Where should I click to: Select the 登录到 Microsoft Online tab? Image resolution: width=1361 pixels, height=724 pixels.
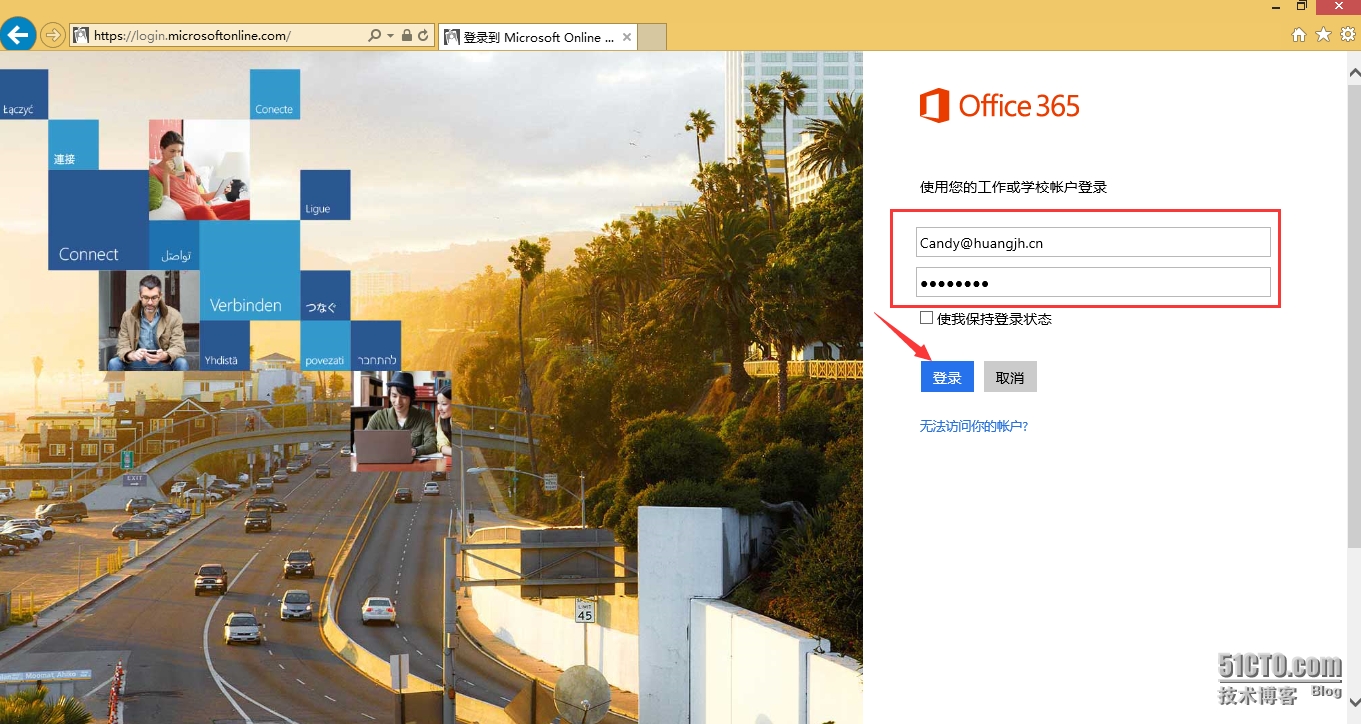point(530,37)
